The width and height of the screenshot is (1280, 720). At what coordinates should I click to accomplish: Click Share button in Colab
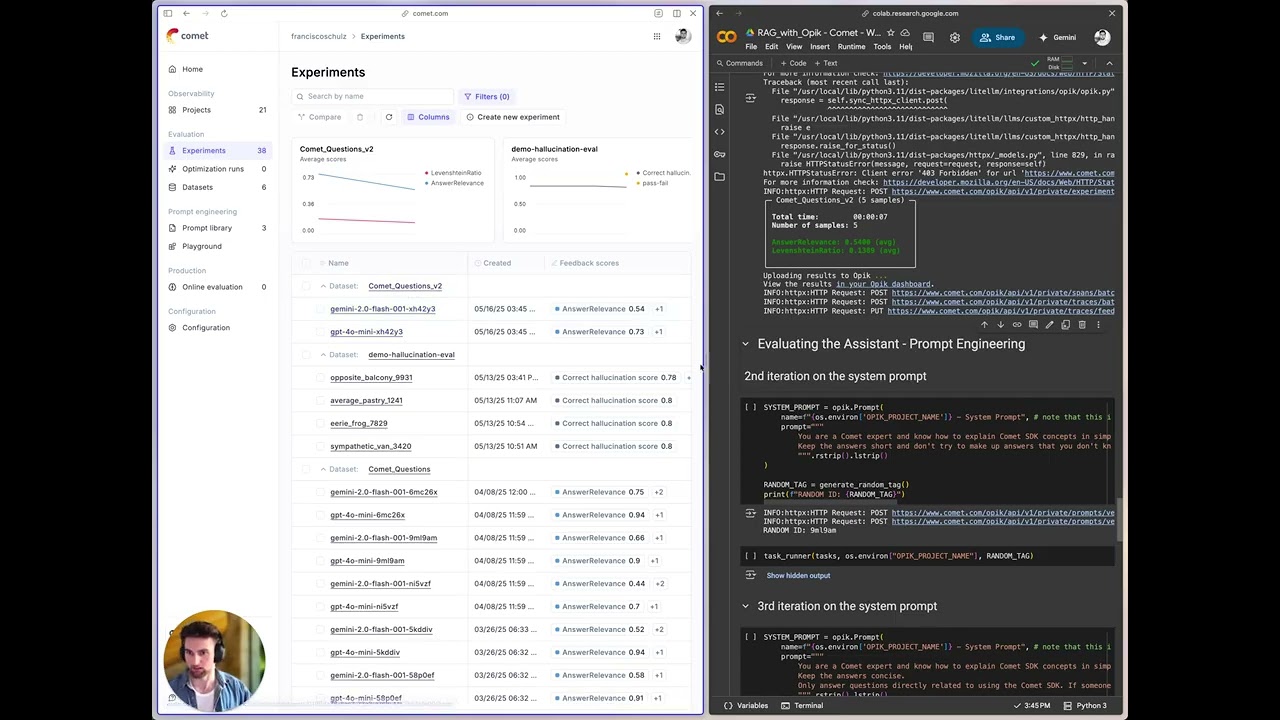[998, 38]
